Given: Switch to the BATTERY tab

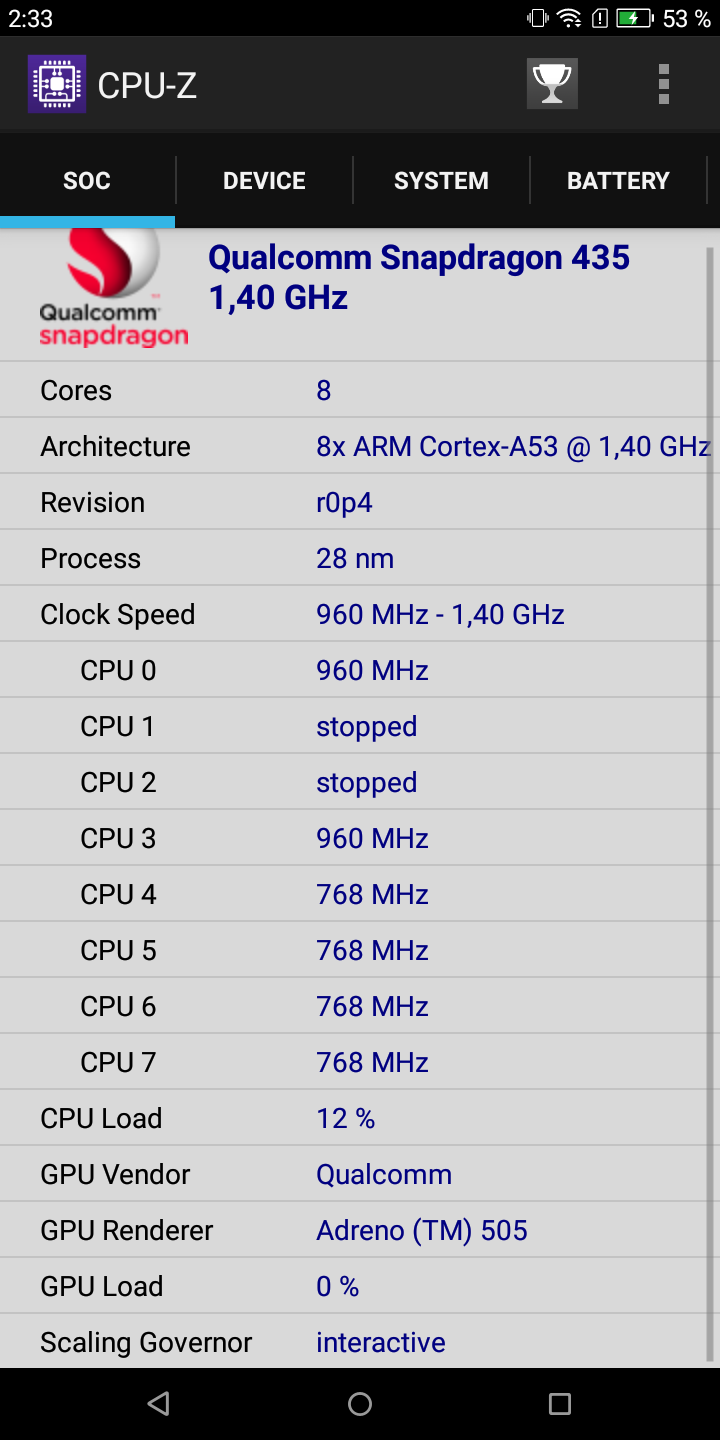Looking at the screenshot, I should click(618, 181).
